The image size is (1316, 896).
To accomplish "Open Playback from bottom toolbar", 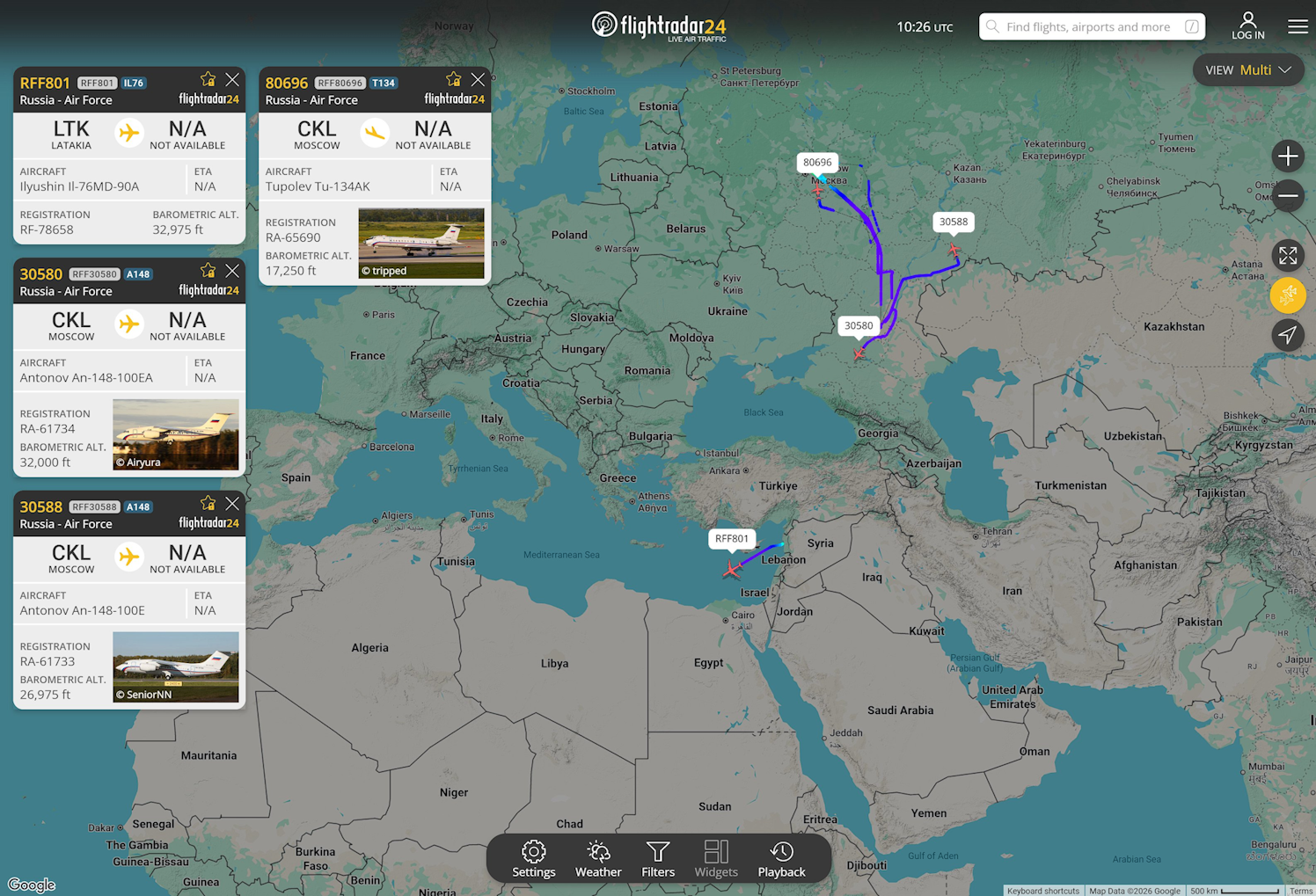I will coord(781,859).
